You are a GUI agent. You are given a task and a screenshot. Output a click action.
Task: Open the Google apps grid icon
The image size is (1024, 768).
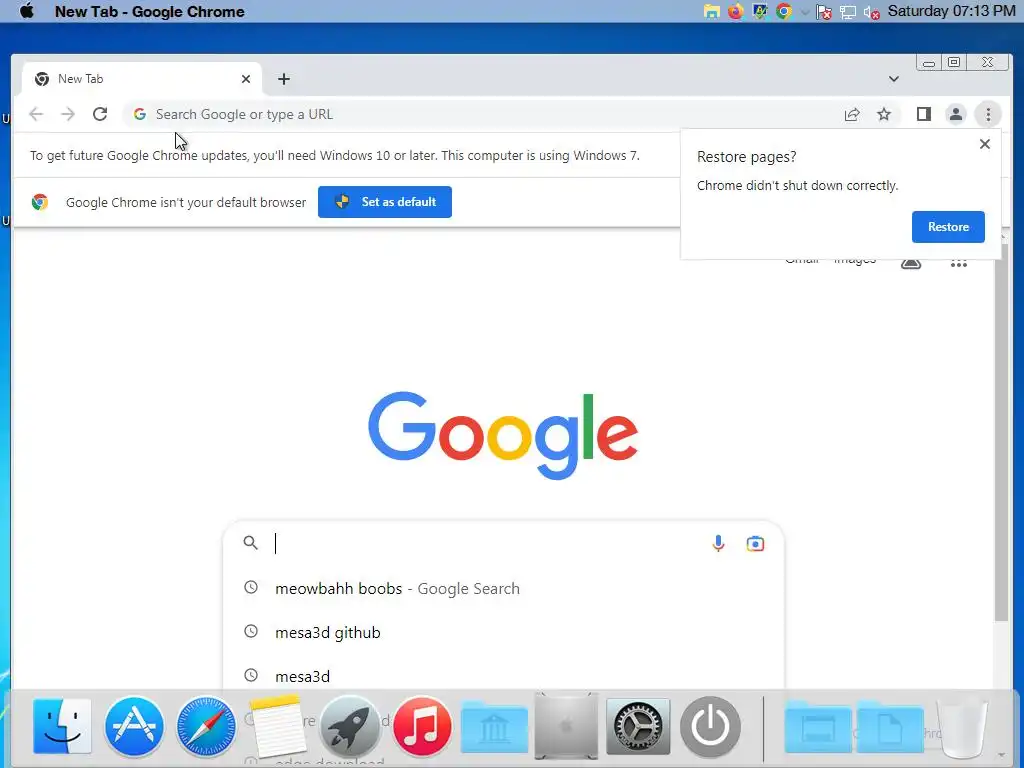958,264
